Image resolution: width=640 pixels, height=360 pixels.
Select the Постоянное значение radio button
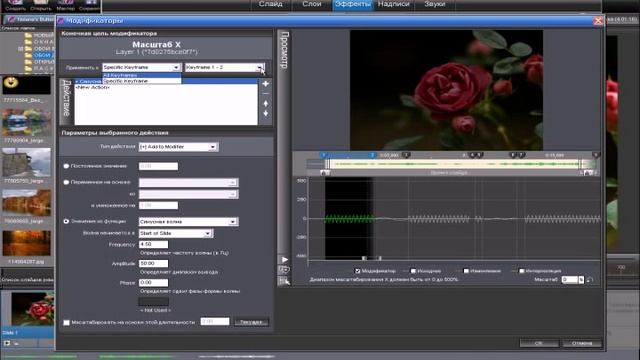66,166
